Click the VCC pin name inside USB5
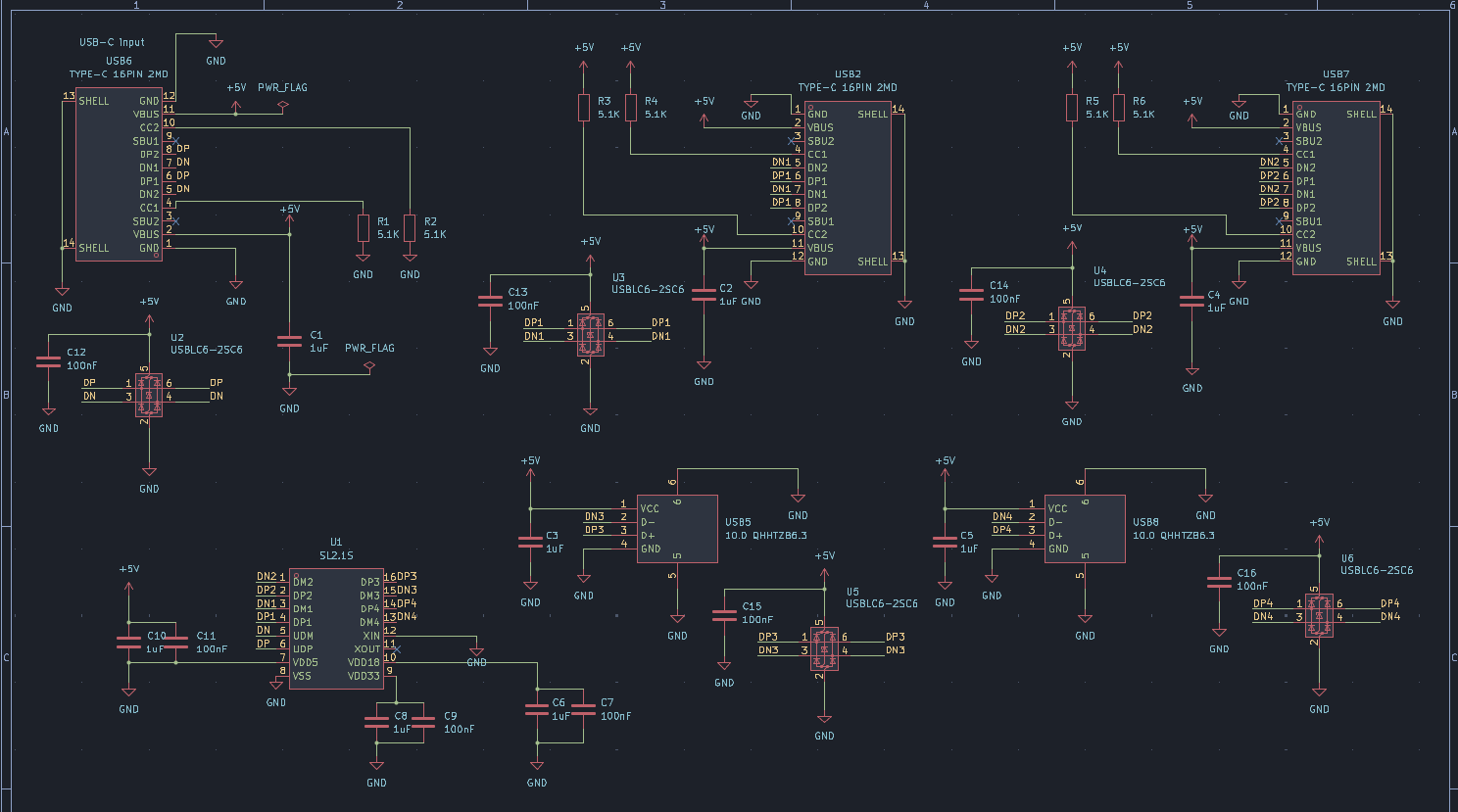The image size is (1458, 812). [x=650, y=508]
